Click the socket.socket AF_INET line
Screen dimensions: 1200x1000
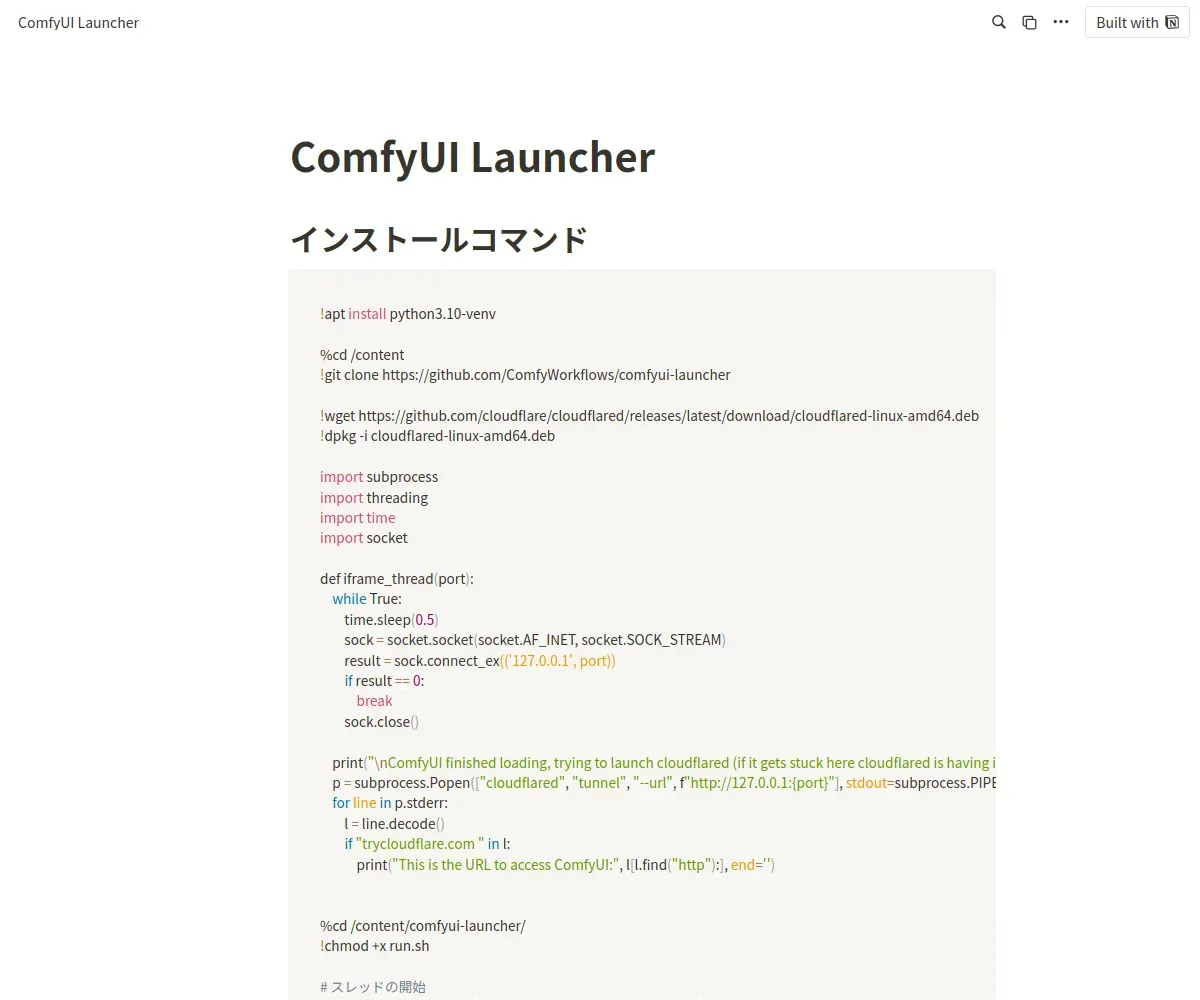pos(535,640)
